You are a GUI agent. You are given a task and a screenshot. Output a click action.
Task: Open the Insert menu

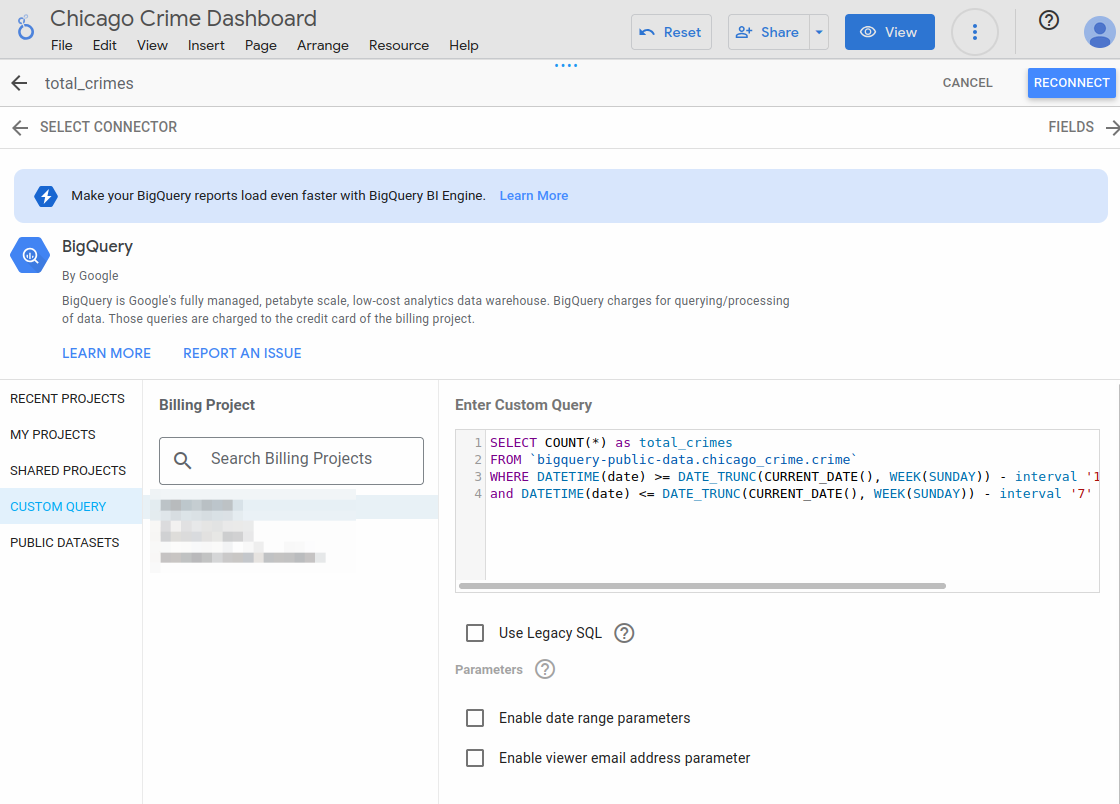(x=206, y=45)
